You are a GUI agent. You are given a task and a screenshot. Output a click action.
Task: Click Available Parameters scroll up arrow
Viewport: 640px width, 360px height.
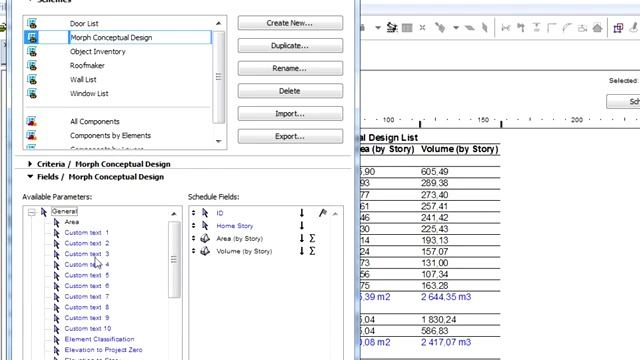[174, 213]
